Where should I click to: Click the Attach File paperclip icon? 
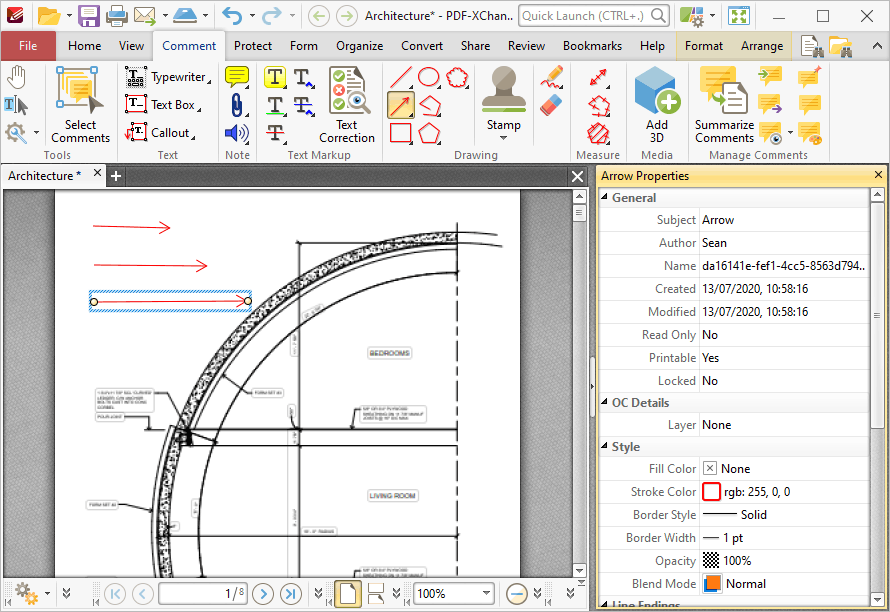point(237,106)
